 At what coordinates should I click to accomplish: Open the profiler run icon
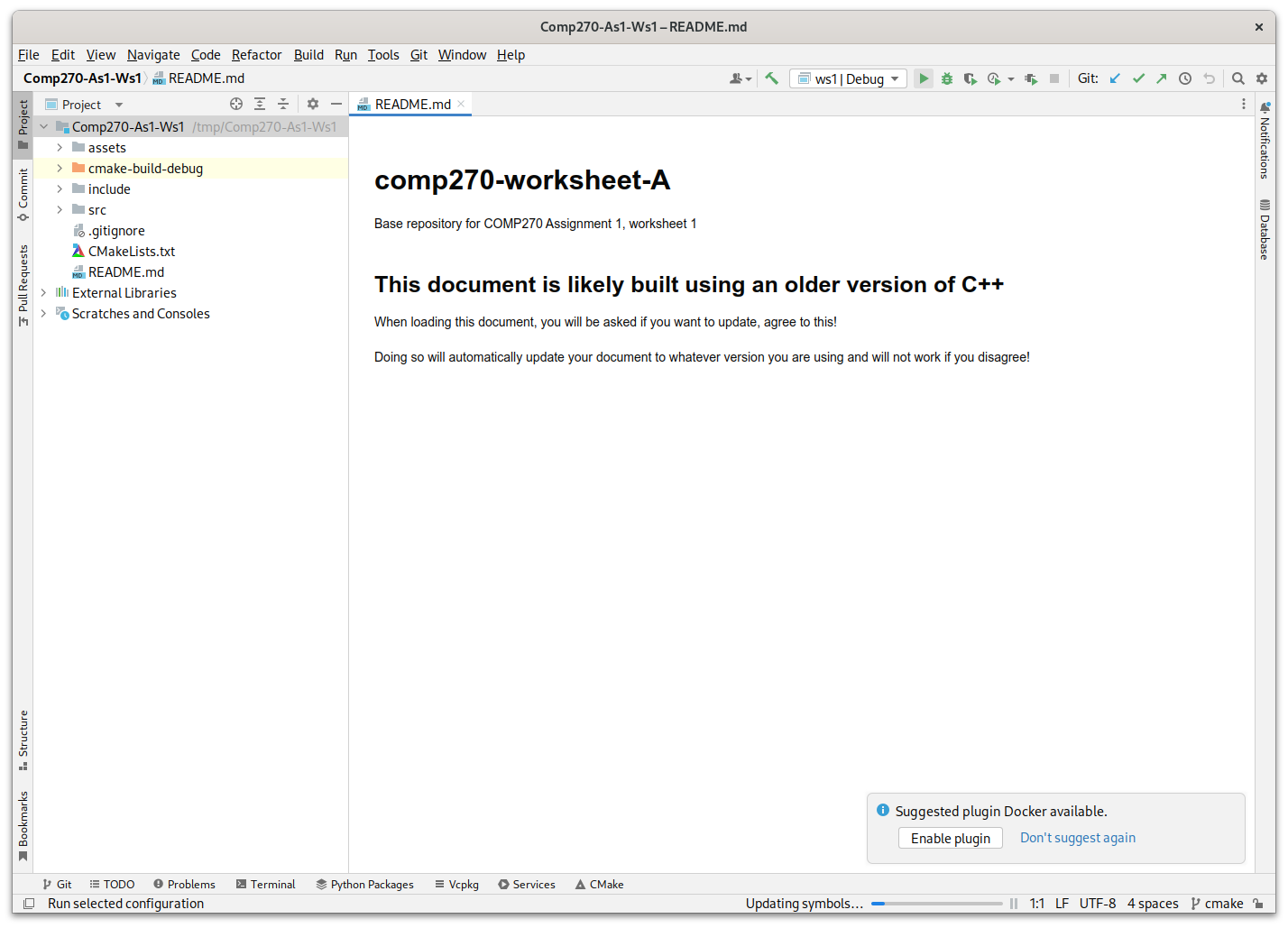[993, 78]
